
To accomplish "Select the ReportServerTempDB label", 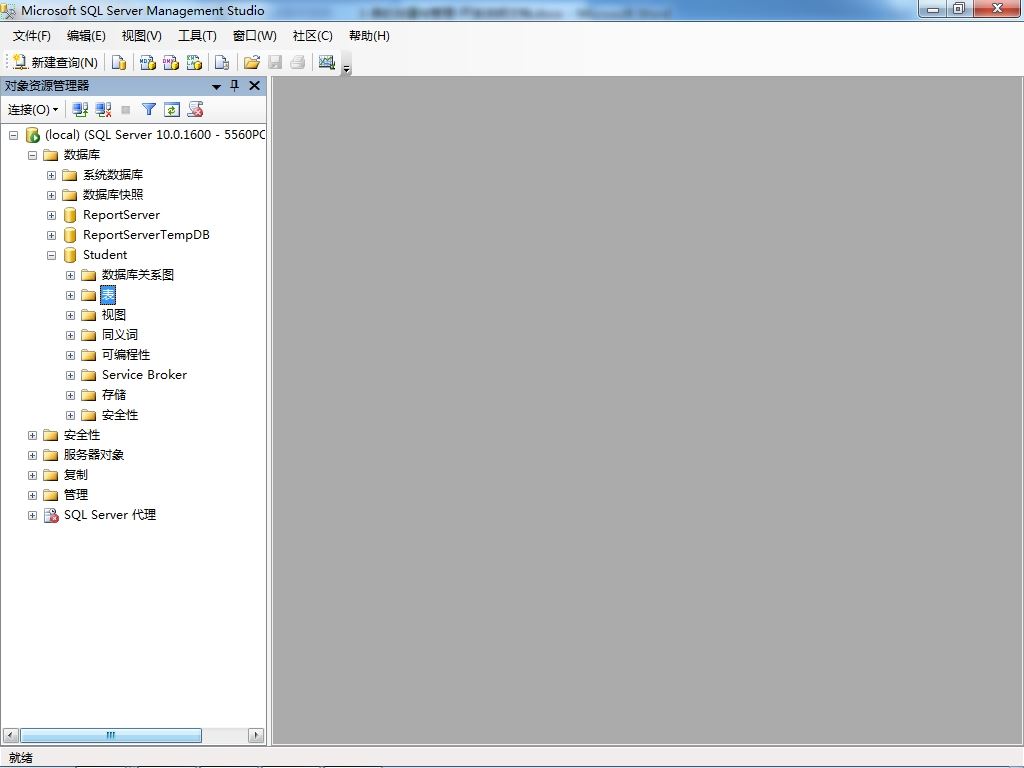I will coord(146,234).
